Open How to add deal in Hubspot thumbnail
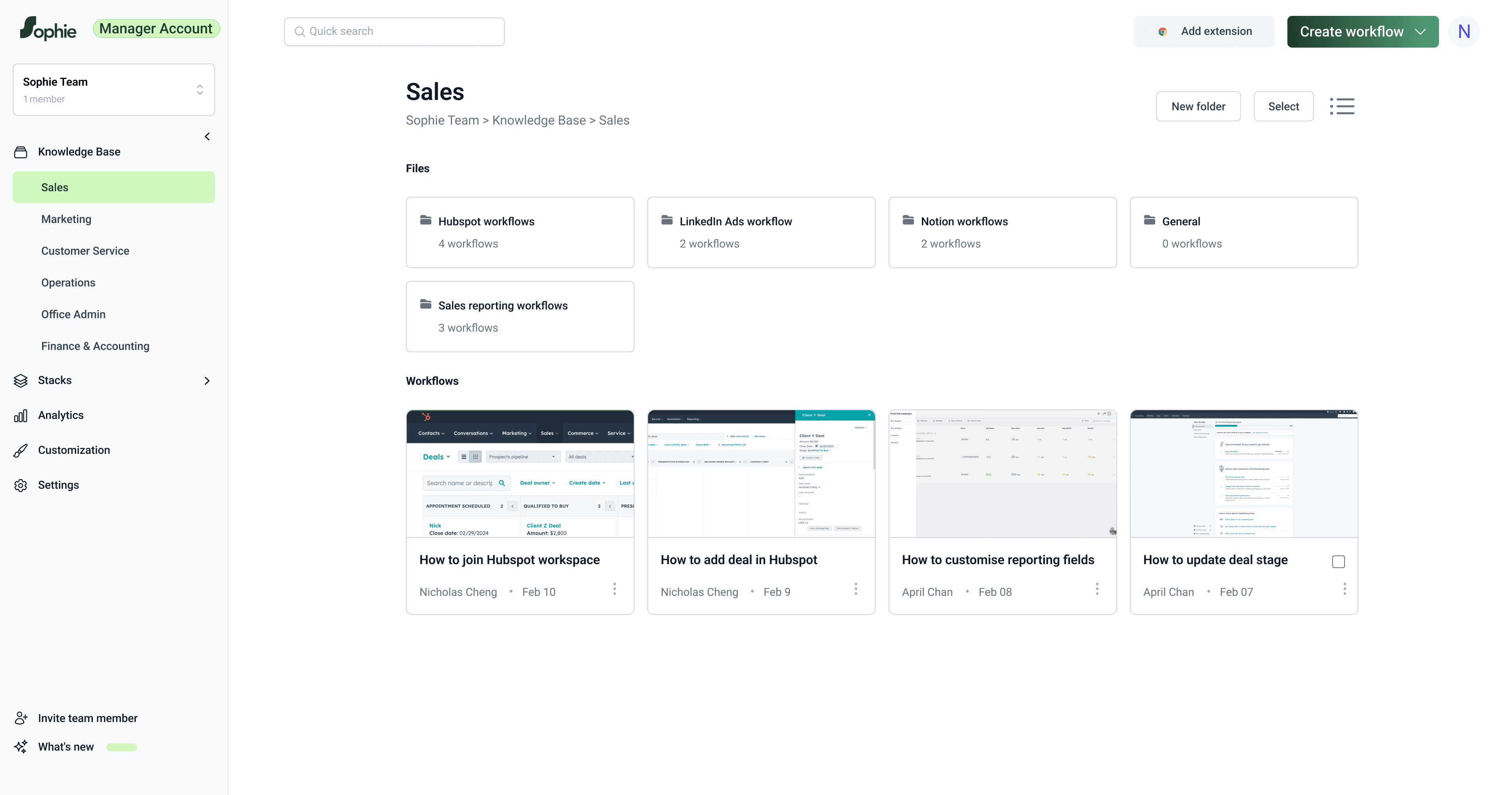This screenshot has height=795, width=1512. (x=761, y=474)
